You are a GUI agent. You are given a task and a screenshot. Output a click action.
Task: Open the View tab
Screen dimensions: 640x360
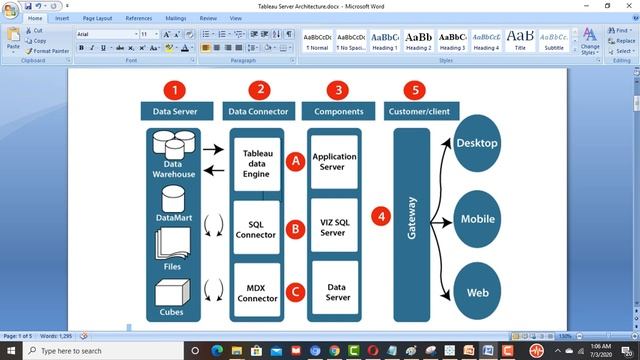(x=236, y=18)
